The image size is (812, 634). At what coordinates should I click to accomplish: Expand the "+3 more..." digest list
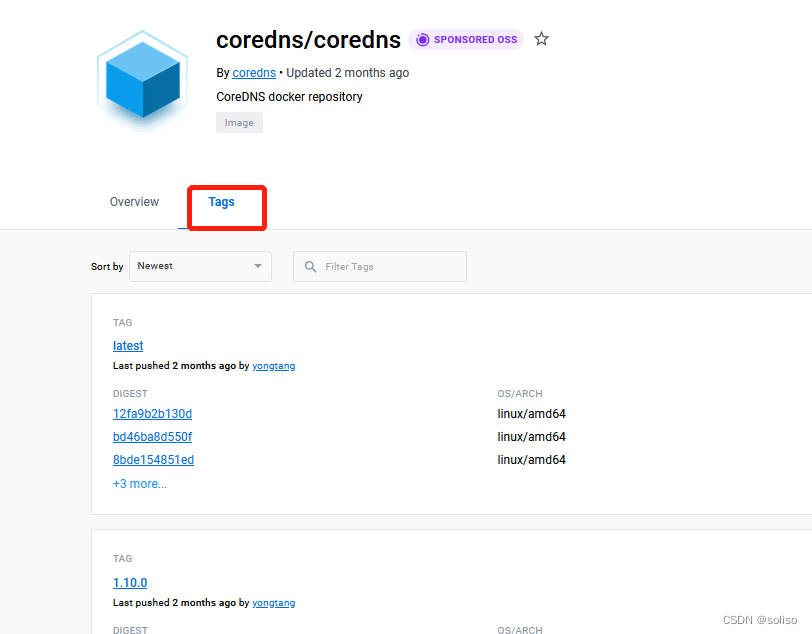point(139,483)
